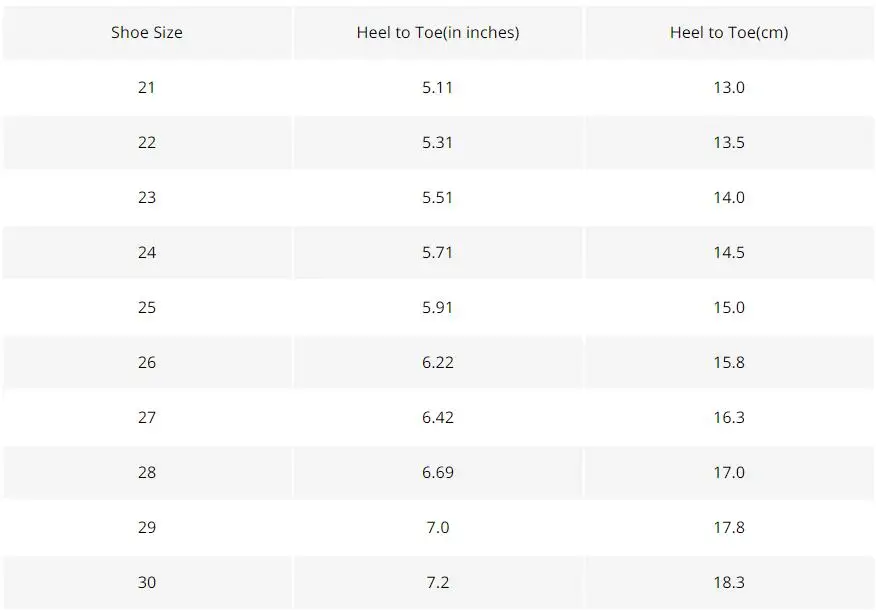
Task: Click the Heel to Toe(cm) header
Action: (729, 32)
